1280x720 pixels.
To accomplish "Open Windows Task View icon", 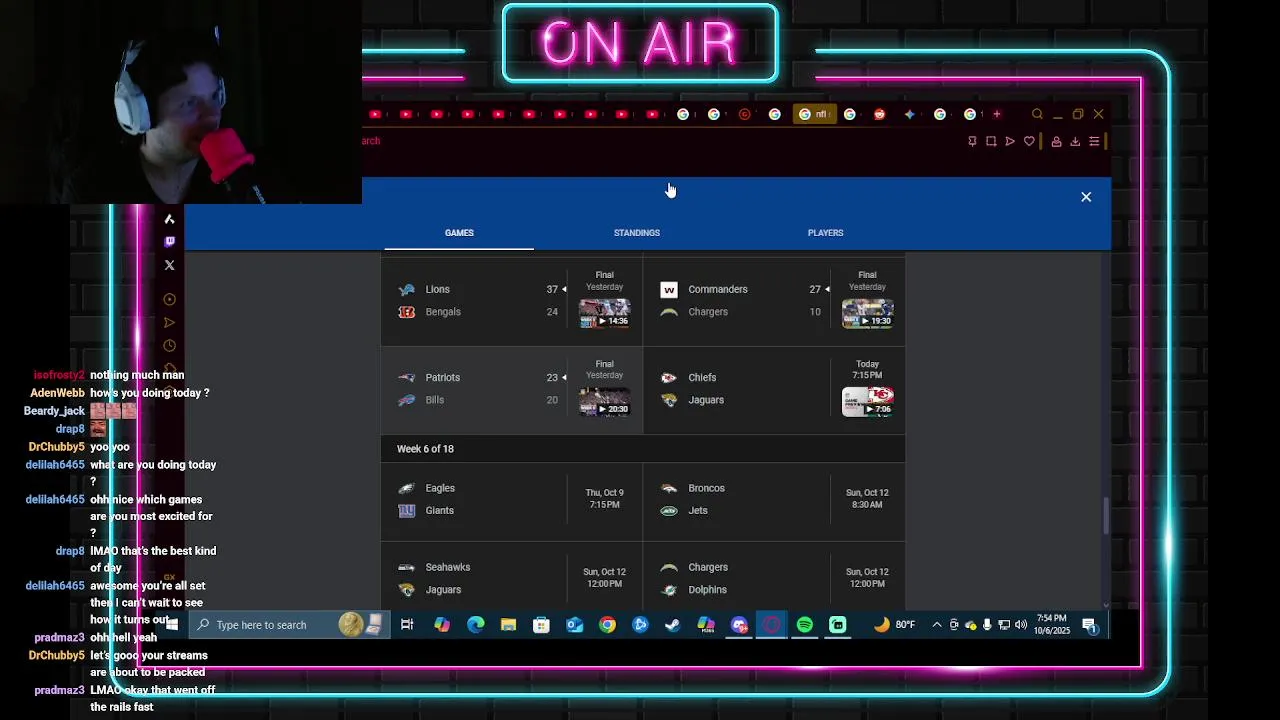I will click(x=407, y=625).
